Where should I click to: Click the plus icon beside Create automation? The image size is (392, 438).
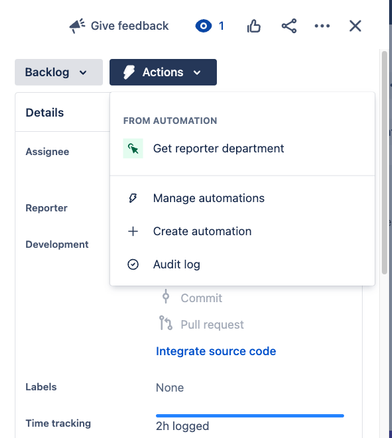[x=133, y=231]
